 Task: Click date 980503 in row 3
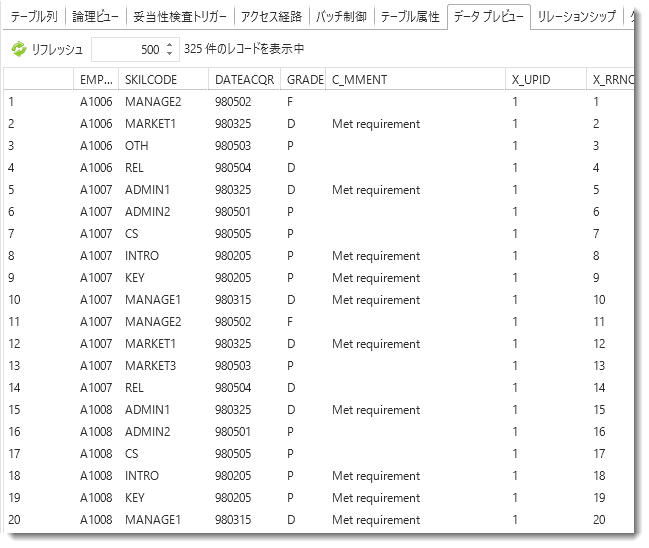(x=233, y=146)
